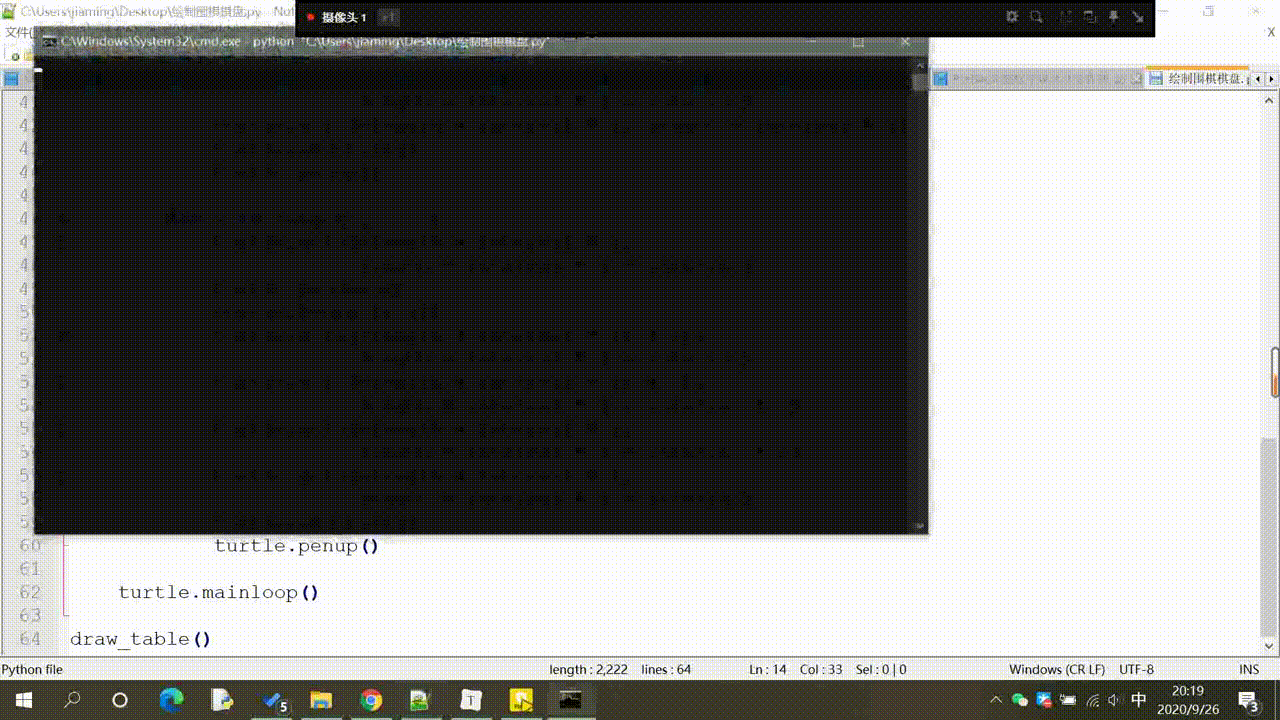Open the Windows Start menu
The width and height of the screenshot is (1280, 720).
click(23, 700)
